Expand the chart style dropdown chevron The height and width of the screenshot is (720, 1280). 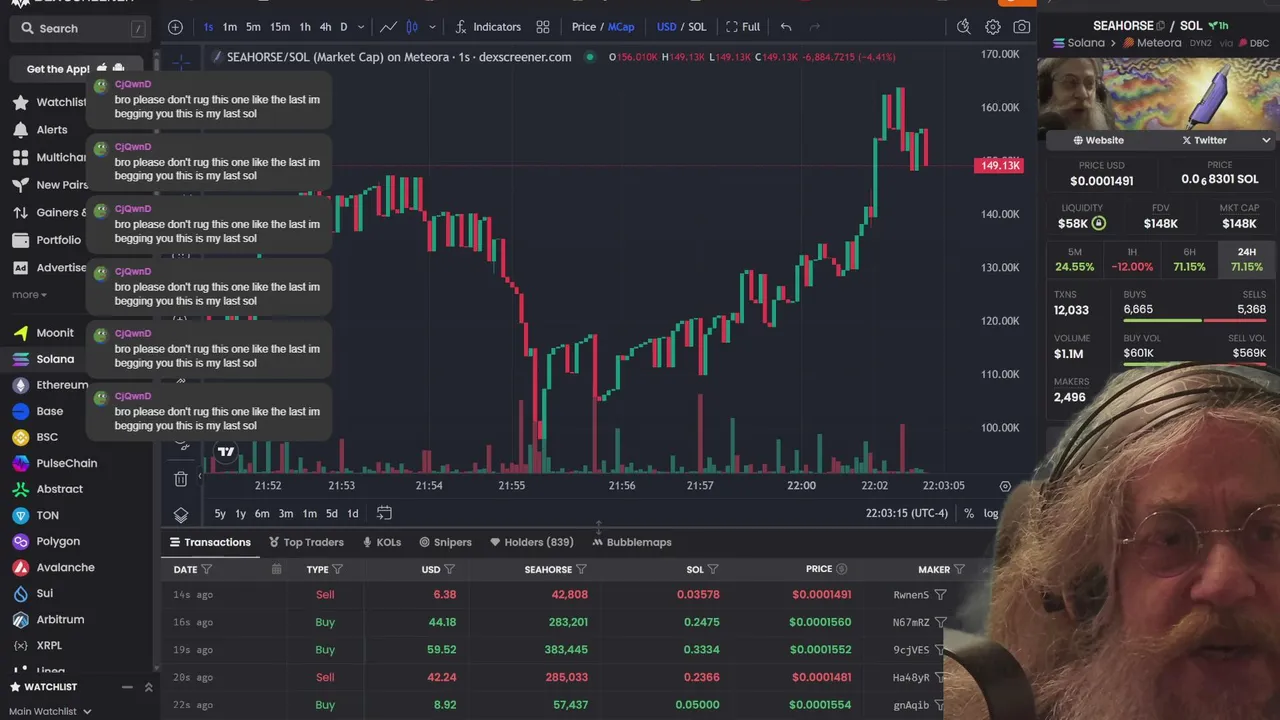432,27
